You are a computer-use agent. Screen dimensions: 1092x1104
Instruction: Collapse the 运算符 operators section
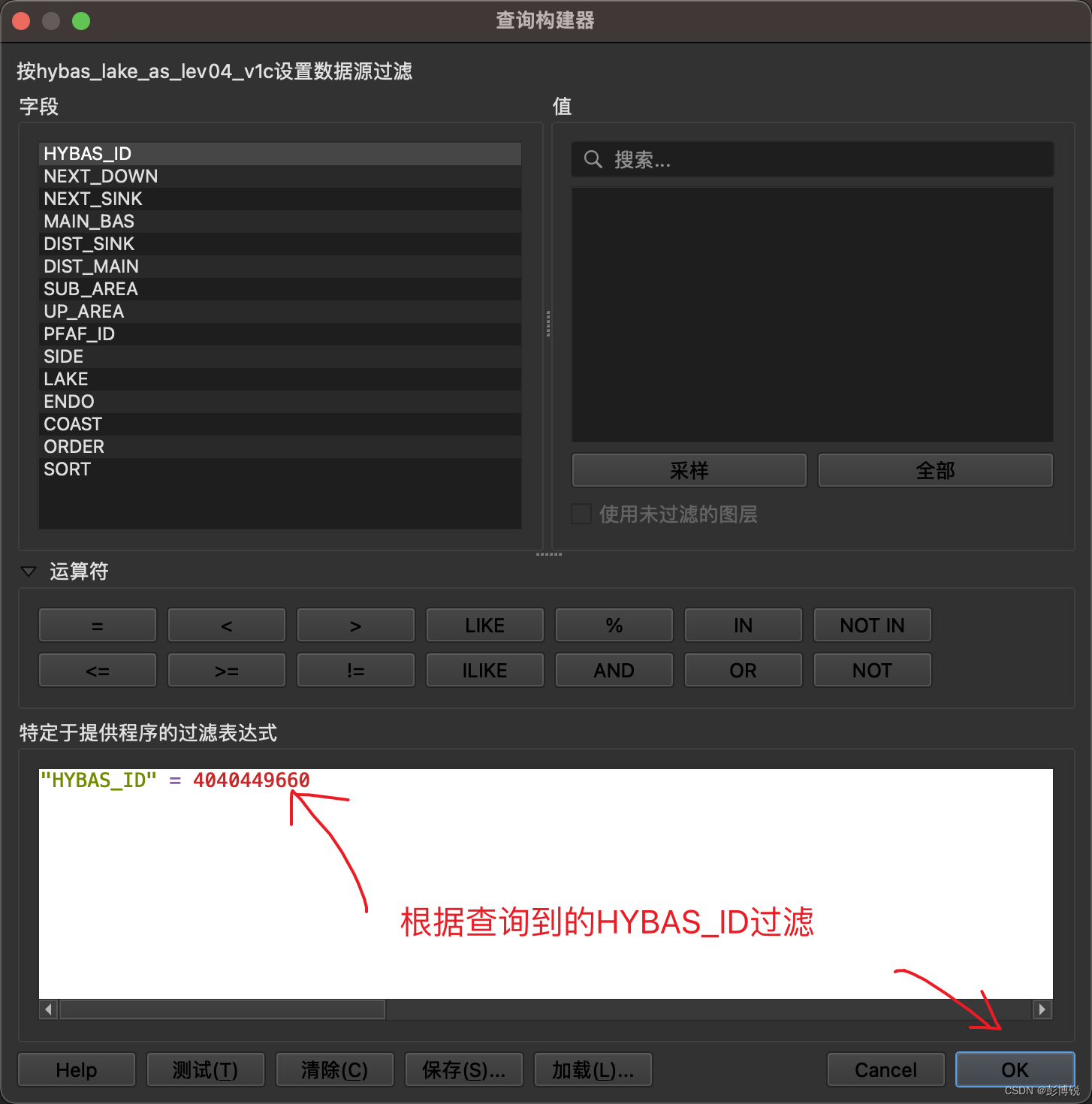(28, 571)
